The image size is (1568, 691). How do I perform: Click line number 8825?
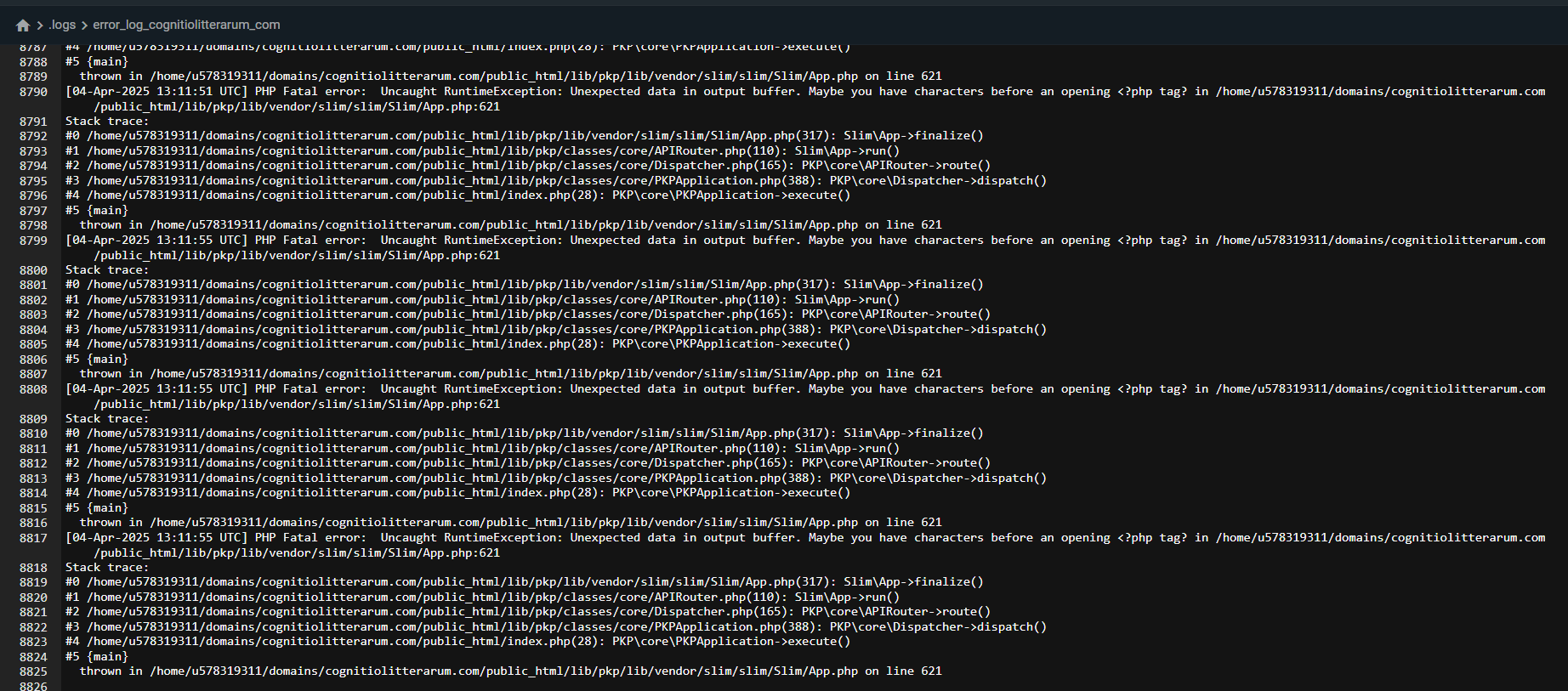click(x=34, y=671)
